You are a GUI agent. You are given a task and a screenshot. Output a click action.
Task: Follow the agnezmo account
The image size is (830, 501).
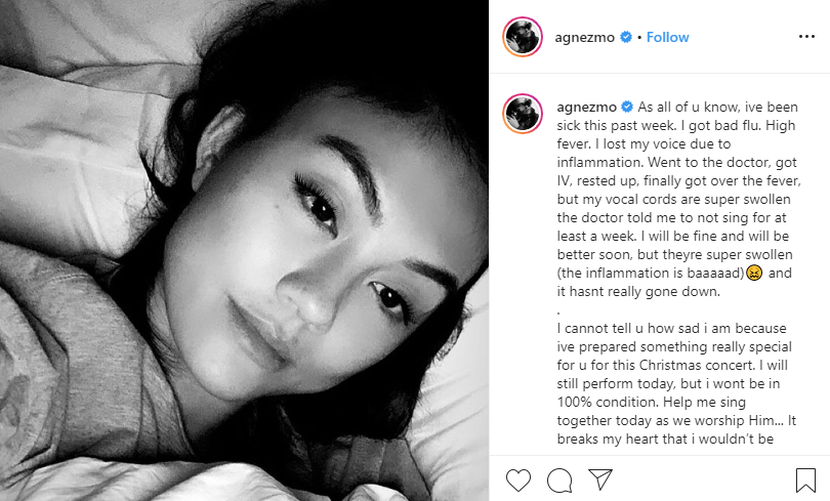click(x=667, y=37)
